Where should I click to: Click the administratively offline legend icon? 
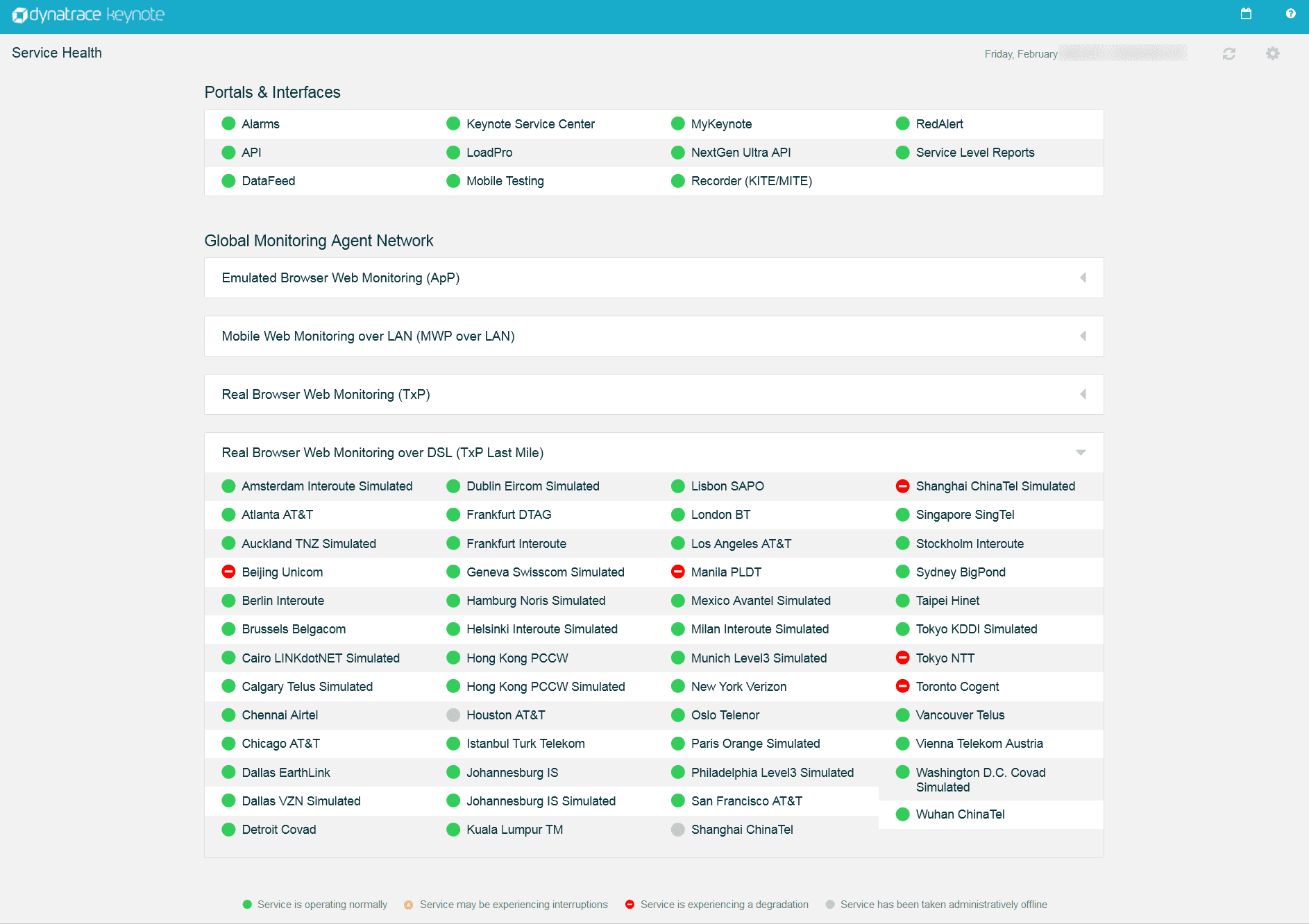829,904
